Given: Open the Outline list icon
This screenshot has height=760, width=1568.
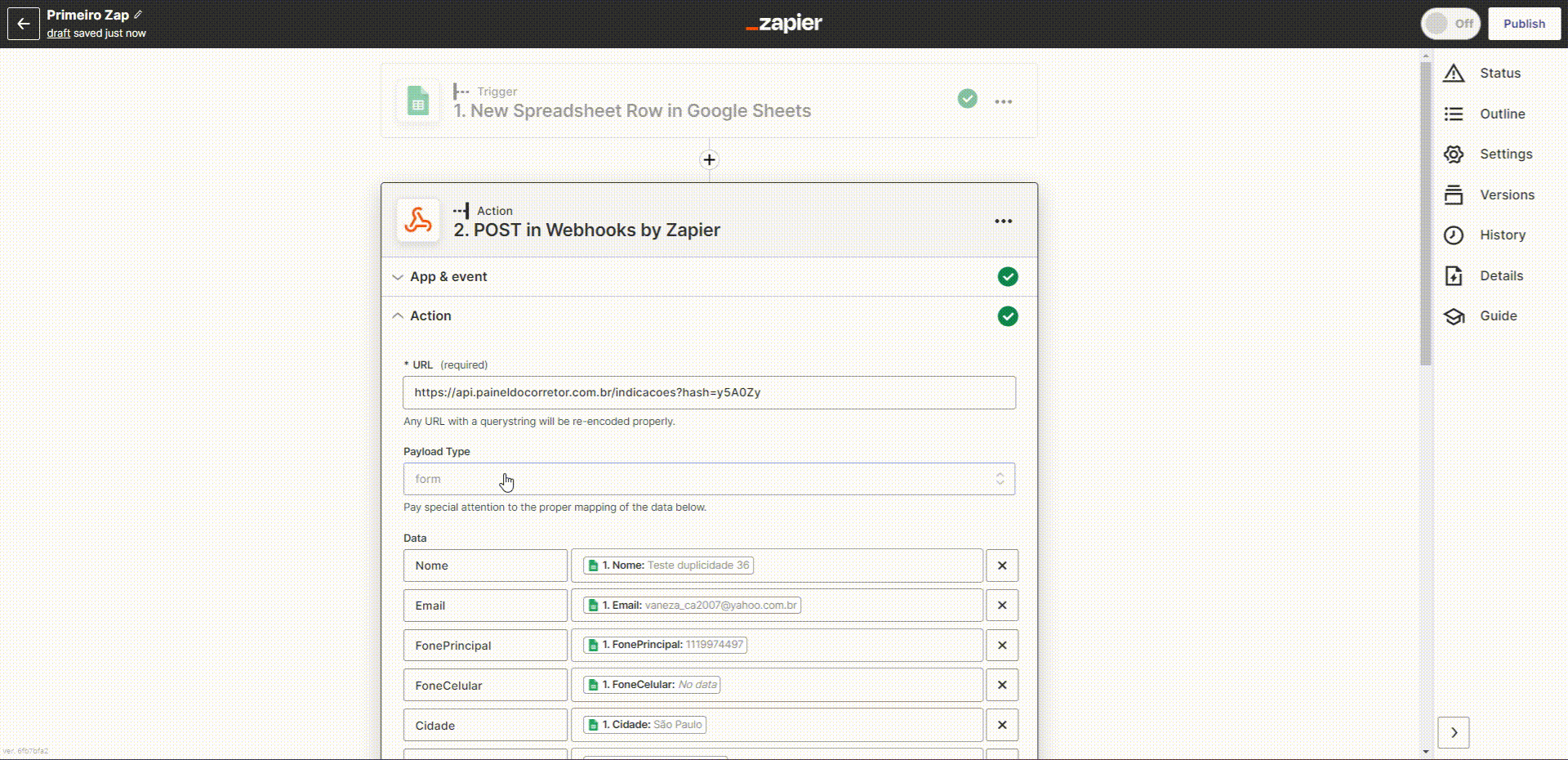Looking at the screenshot, I should (x=1454, y=114).
